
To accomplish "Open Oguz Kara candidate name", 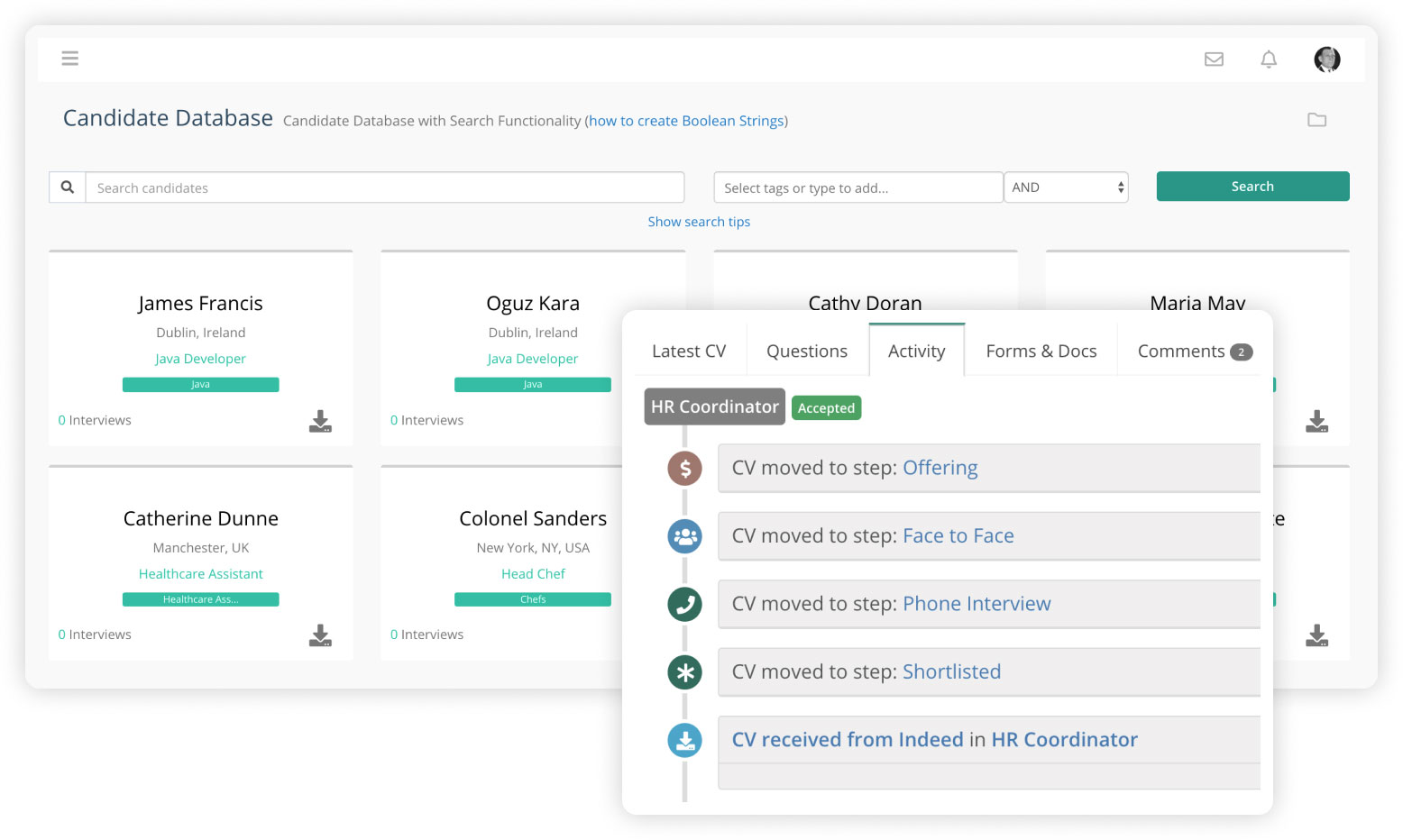I will coord(533,304).
